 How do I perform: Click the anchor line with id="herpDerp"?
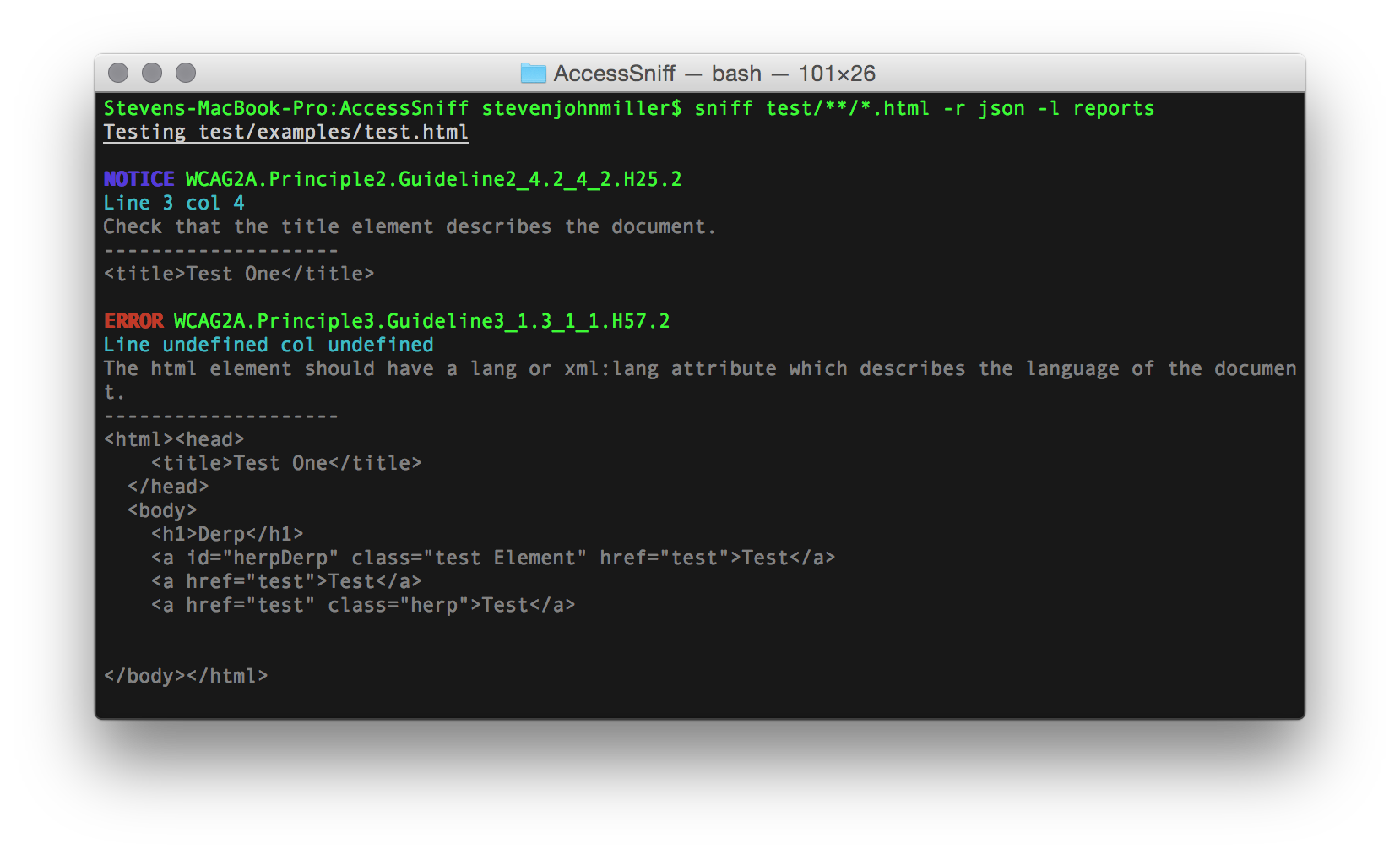[493, 558]
